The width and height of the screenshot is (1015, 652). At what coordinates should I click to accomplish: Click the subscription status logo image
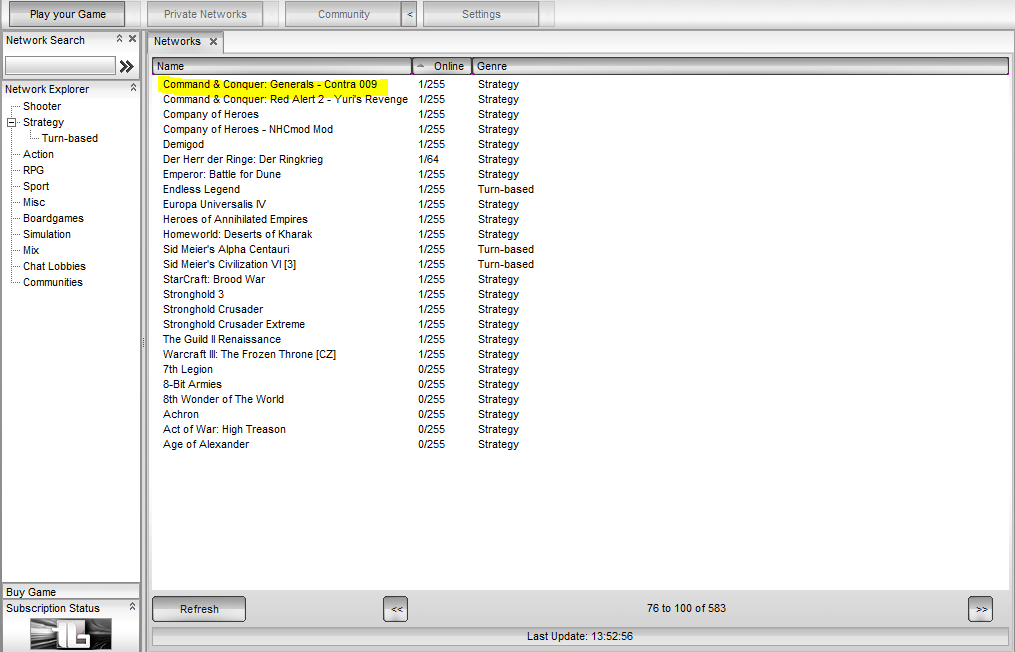tap(71, 634)
